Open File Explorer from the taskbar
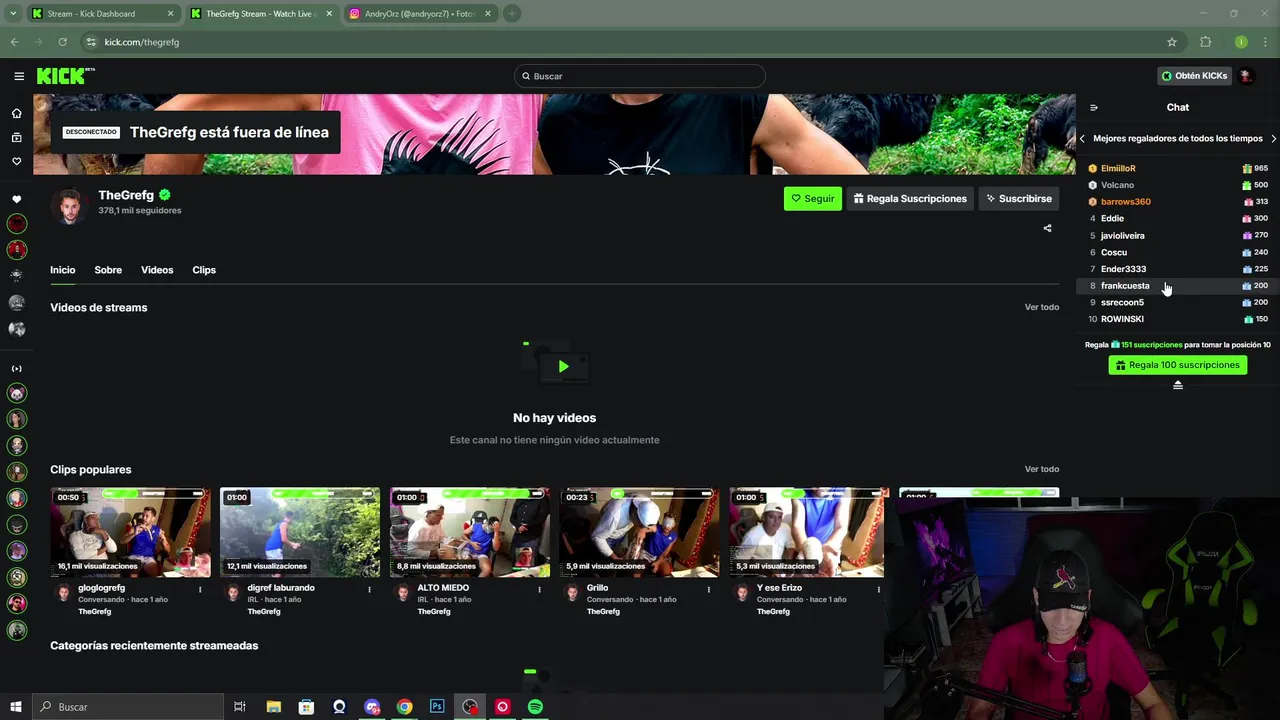The width and height of the screenshot is (1280, 720). point(273,707)
